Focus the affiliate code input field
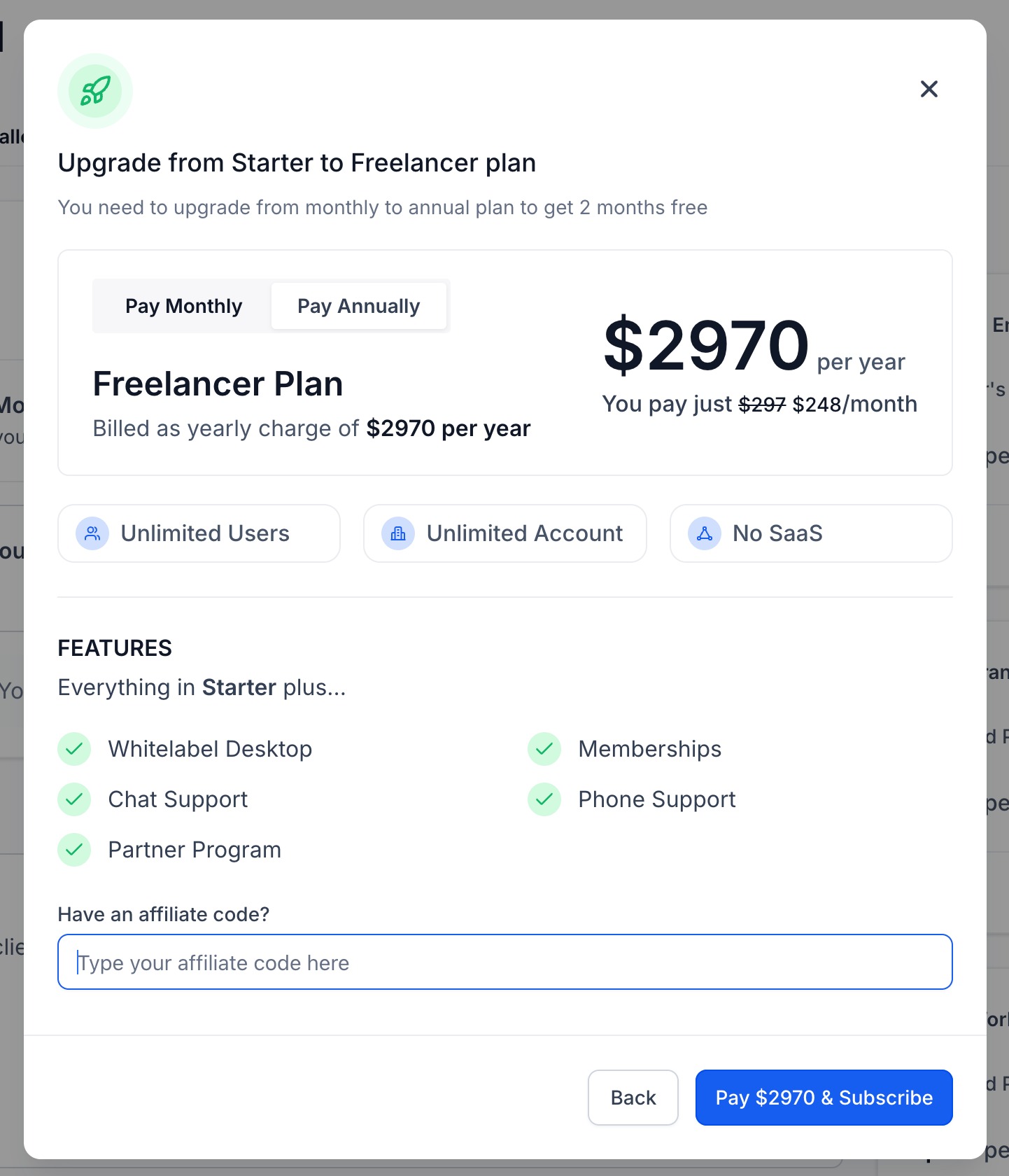The width and height of the screenshot is (1009, 1176). [x=505, y=962]
